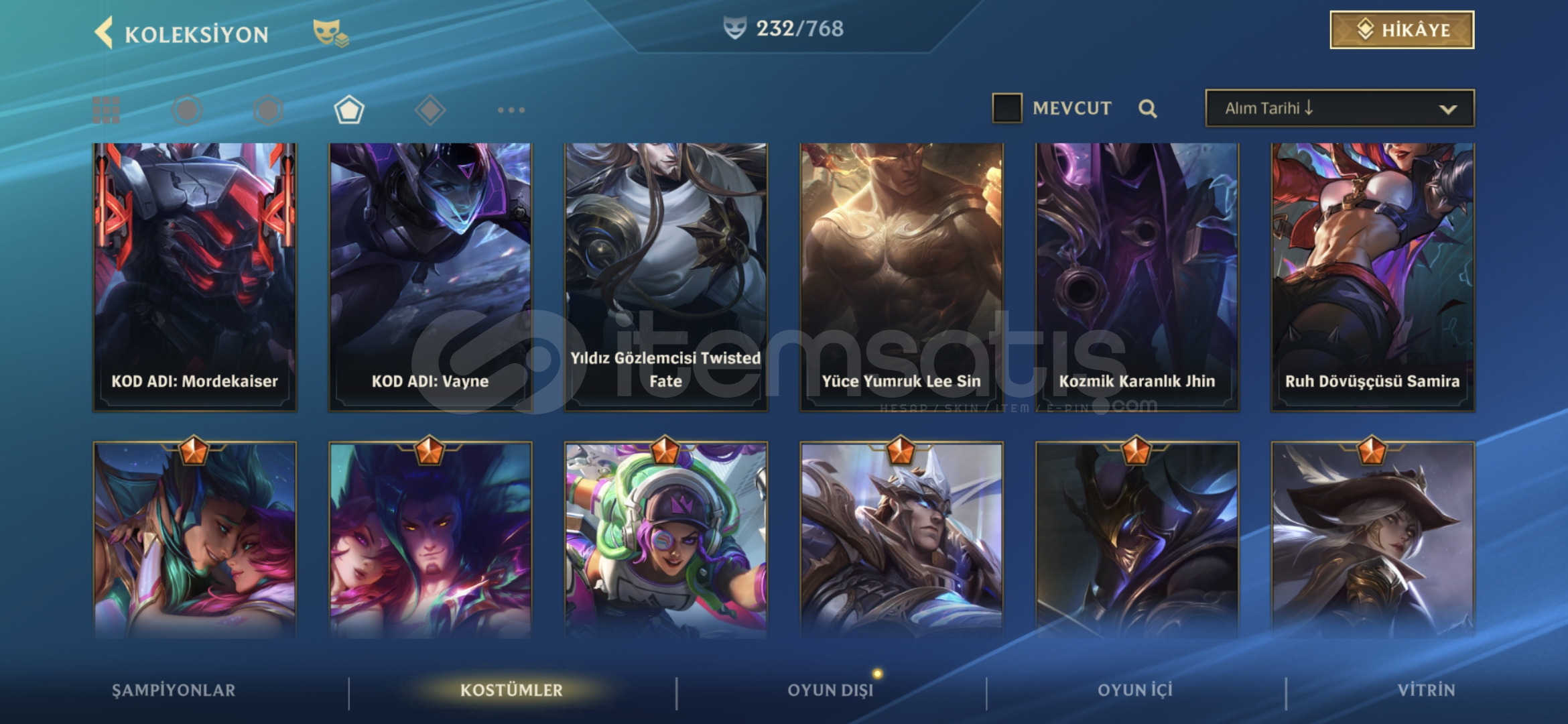The height and width of the screenshot is (724, 1568).
Task: Click the dropdown chevron arrow for sorting
Action: (x=1448, y=109)
